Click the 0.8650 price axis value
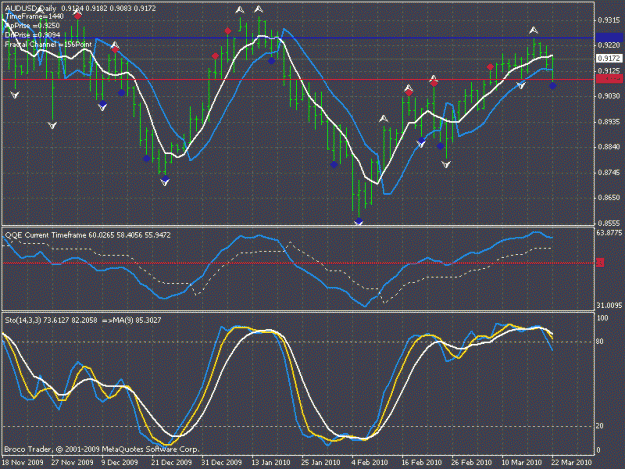Viewport: 625px width, 469px height. coord(609,197)
